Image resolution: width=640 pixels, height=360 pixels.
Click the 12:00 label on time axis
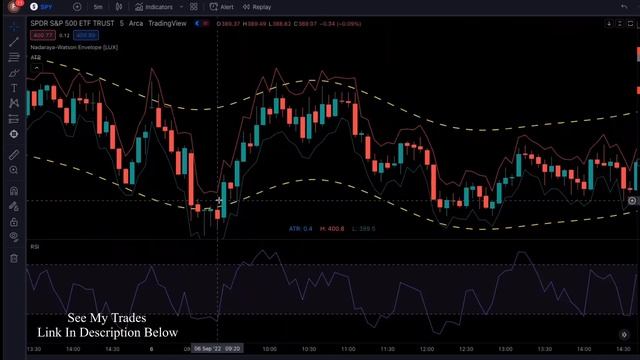(427, 349)
